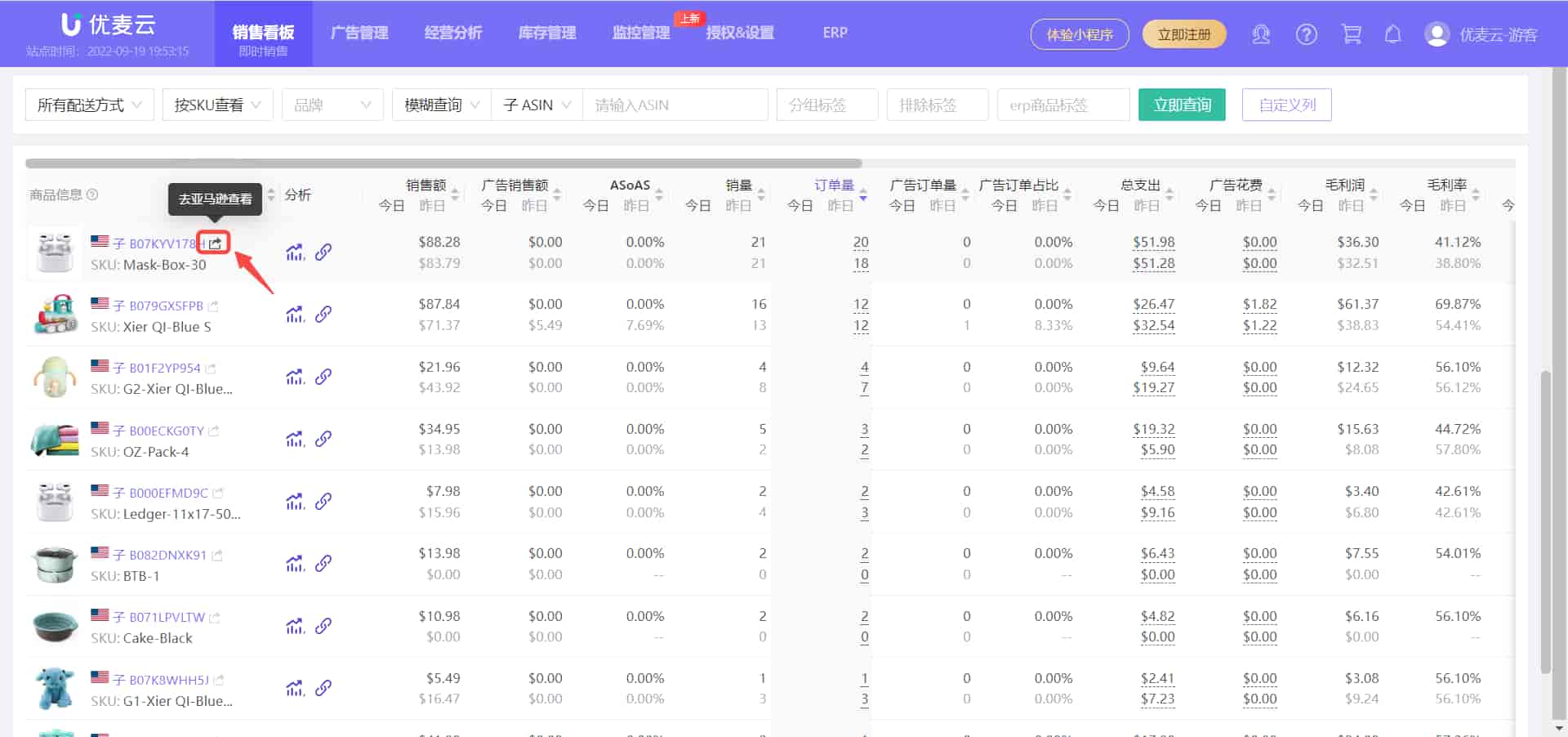Click the link icon beside SKU Xier QI-Blue S
The image size is (1568, 737).
click(324, 315)
